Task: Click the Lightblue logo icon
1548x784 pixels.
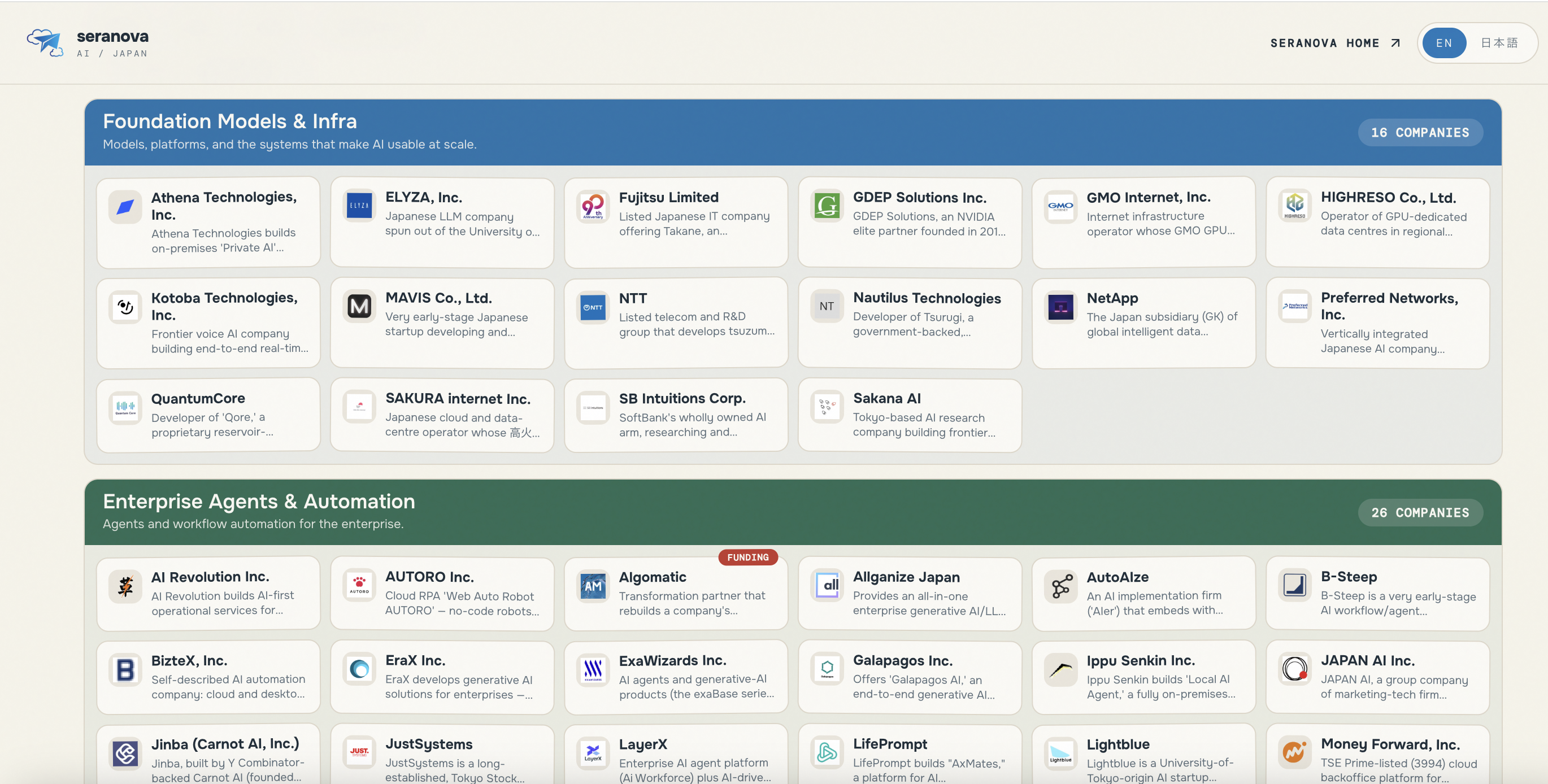Action: (x=1060, y=753)
